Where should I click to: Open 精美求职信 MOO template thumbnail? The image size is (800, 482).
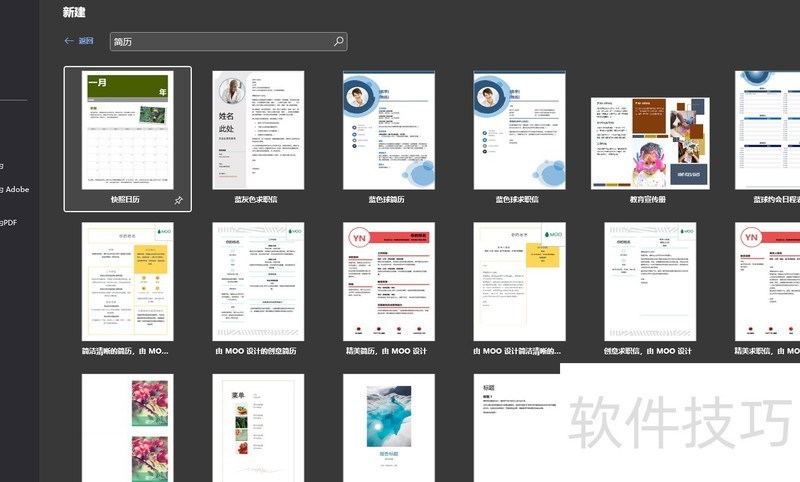(x=767, y=282)
